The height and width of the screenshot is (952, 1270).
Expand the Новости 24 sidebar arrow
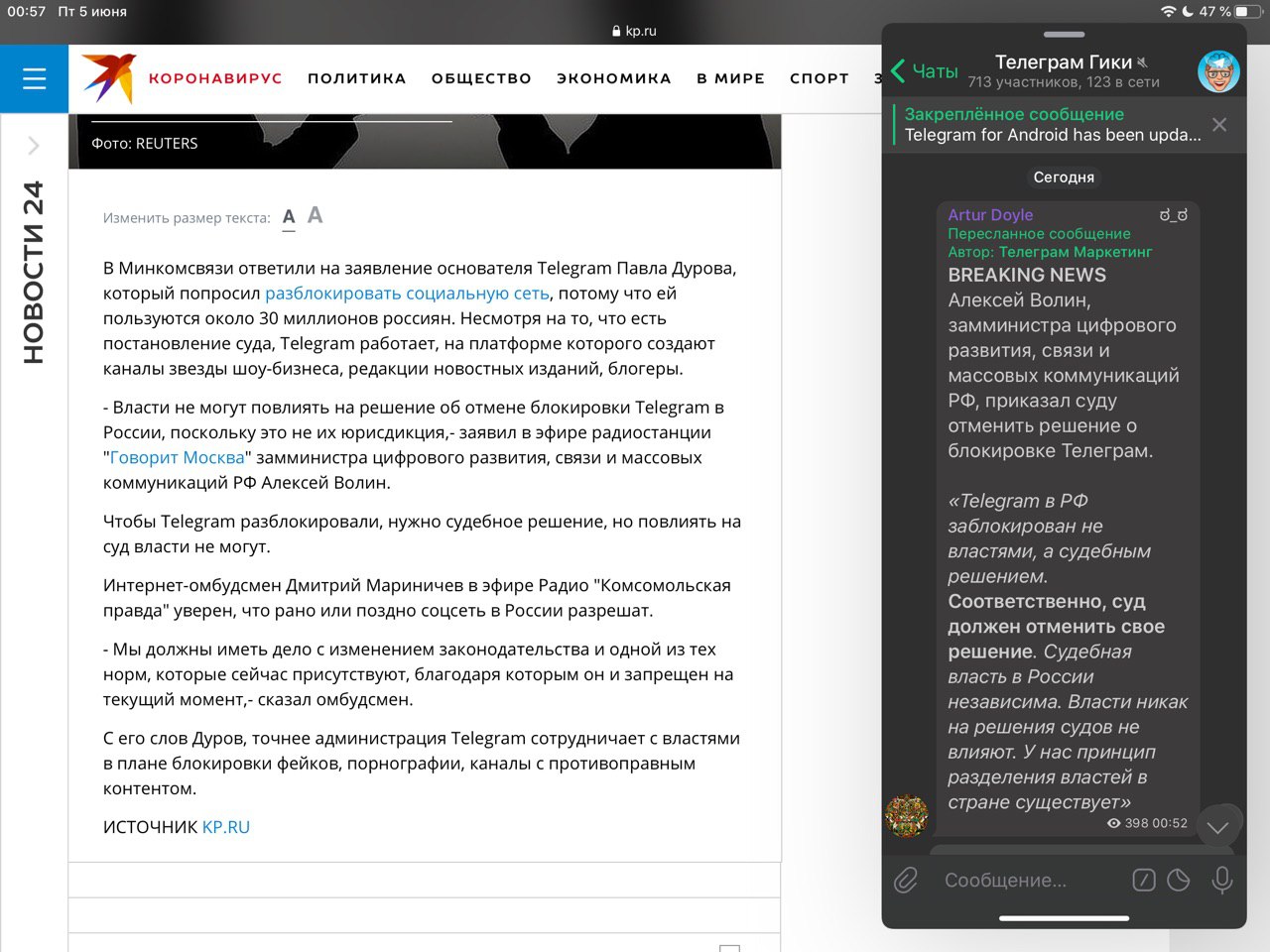click(34, 146)
